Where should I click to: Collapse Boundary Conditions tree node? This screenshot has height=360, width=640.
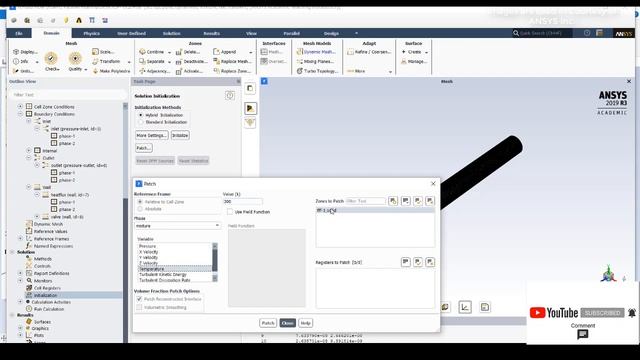pyautogui.click(x=20, y=114)
